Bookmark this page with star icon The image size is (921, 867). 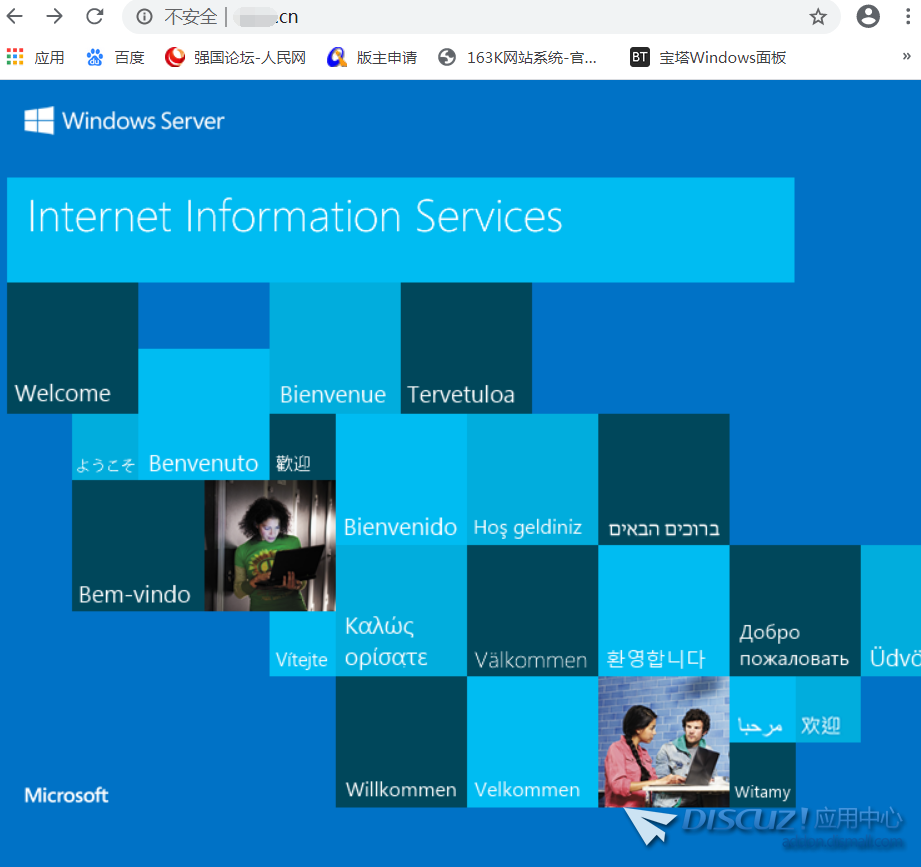[x=818, y=16]
